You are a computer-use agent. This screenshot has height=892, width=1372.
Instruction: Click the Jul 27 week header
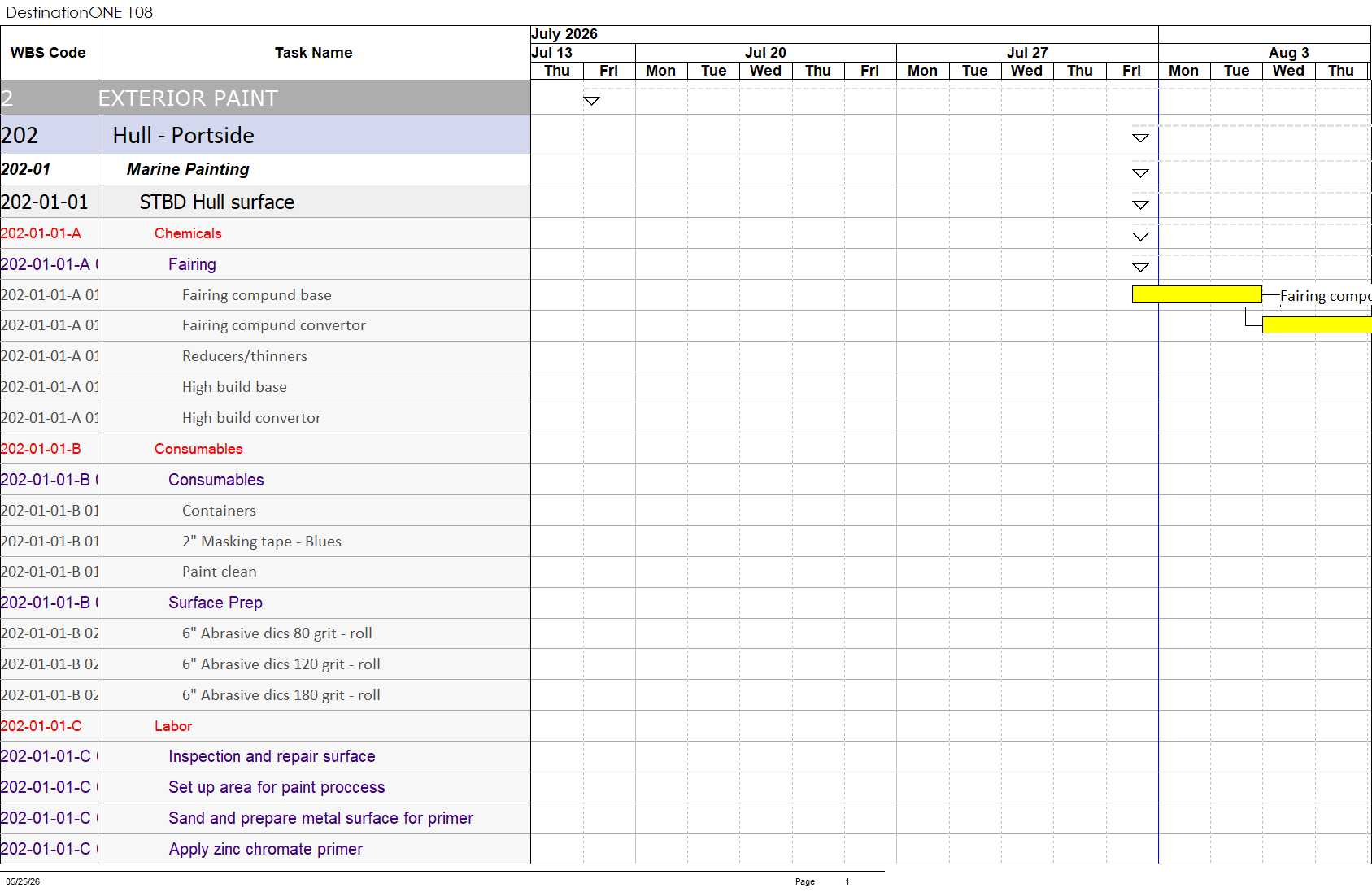[1027, 53]
